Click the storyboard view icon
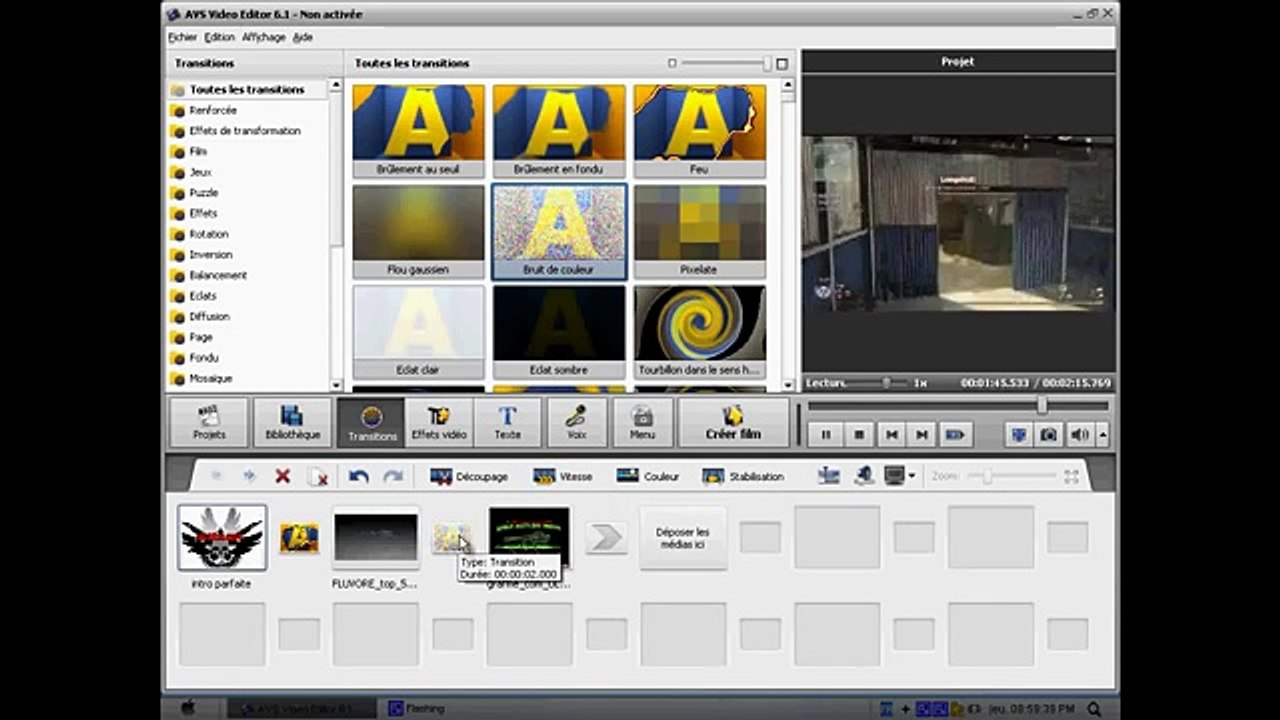 828,476
